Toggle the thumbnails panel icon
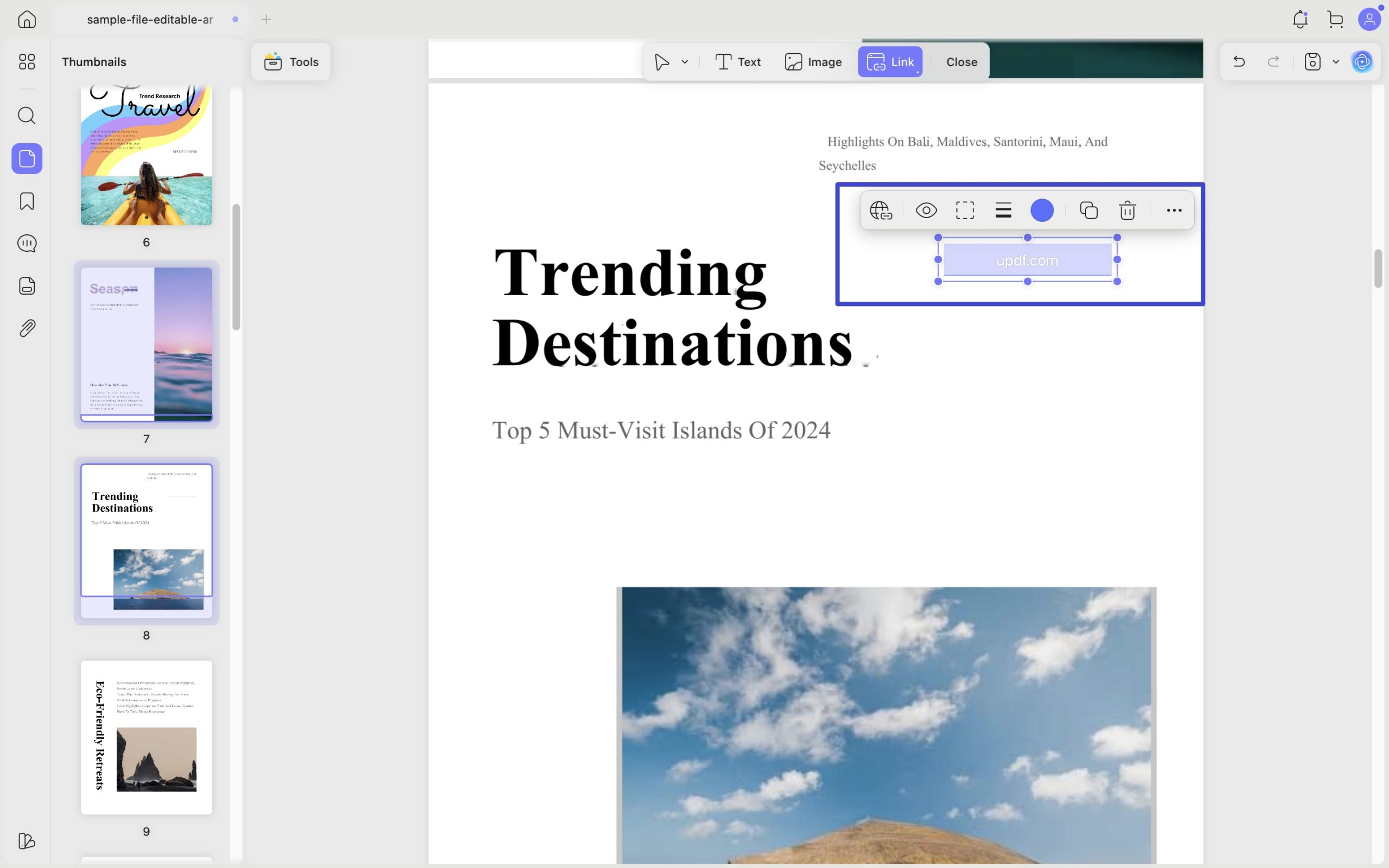The image size is (1389, 868). 27,158
